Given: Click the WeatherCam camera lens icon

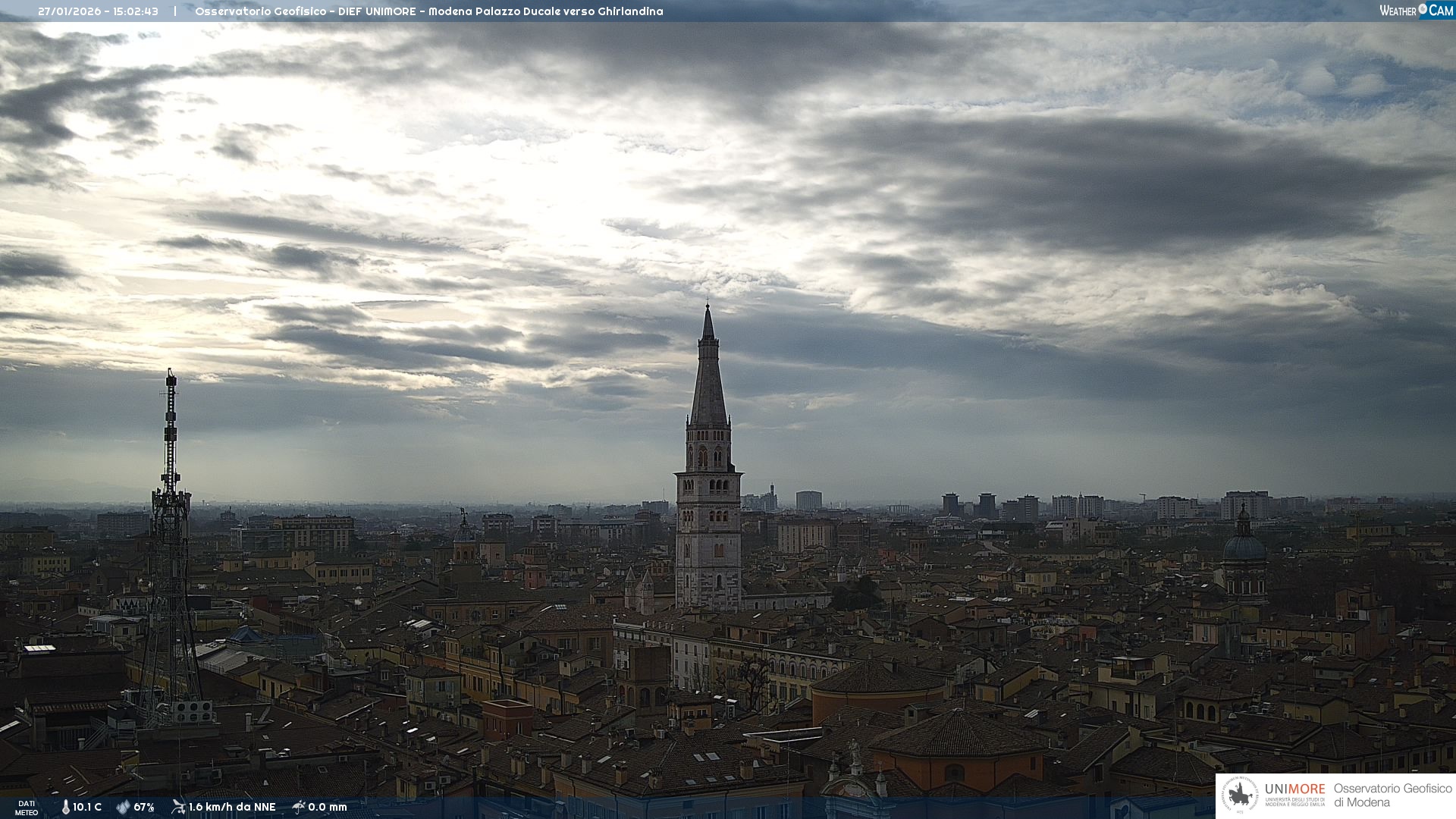Looking at the screenshot, I should click(x=1423, y=9).
